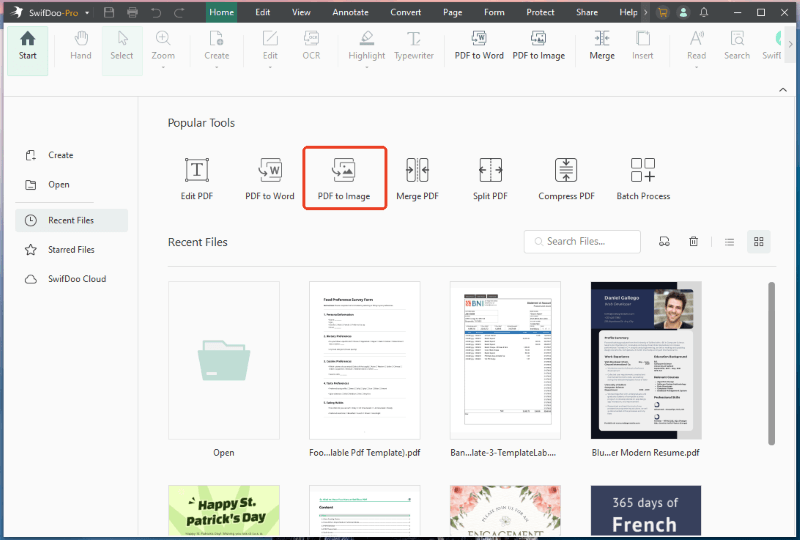Viewport: 800px width, 540px height.
Task: Select the Hand tool
Action: (81, 46)
